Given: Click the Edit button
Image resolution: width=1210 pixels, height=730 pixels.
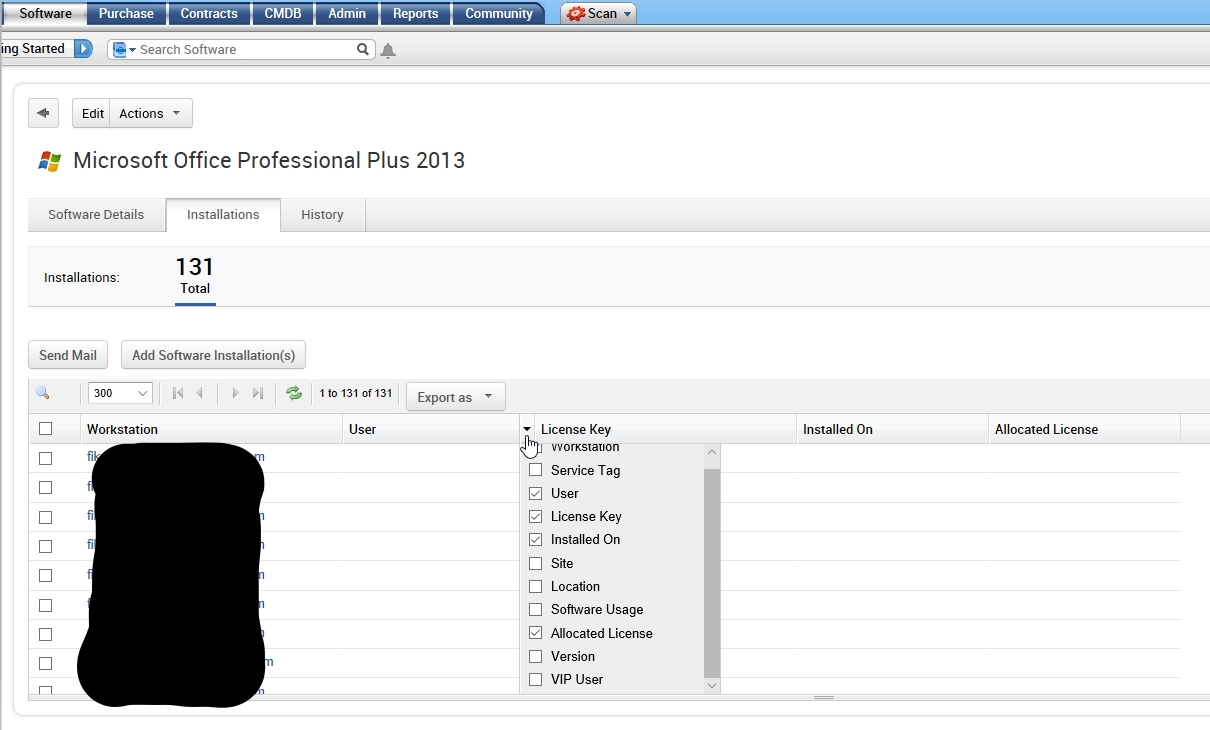Looking at the screenshot, I should (x=92, y=113).
